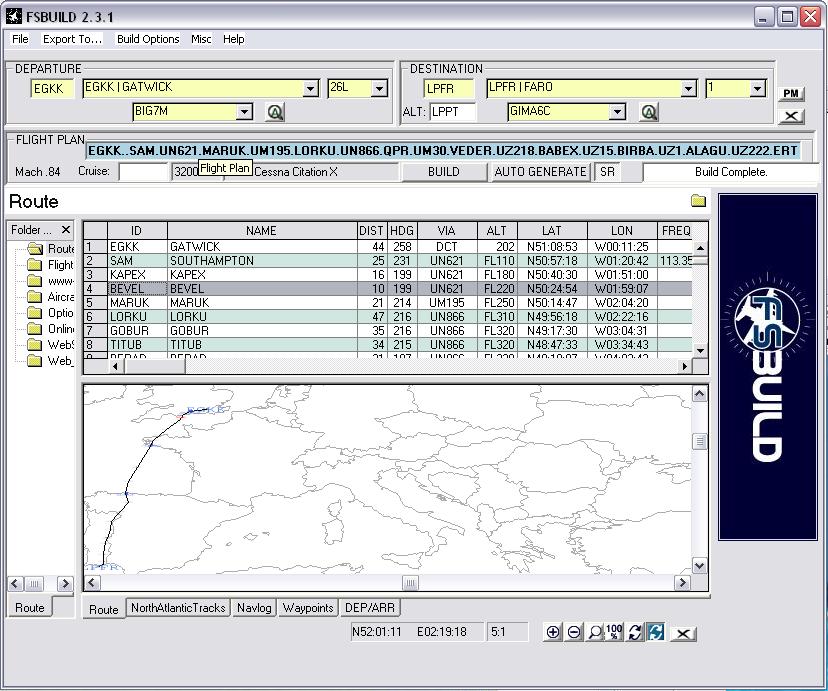
Task: Click the X icon in map toolbar
Action: point(683,633)
